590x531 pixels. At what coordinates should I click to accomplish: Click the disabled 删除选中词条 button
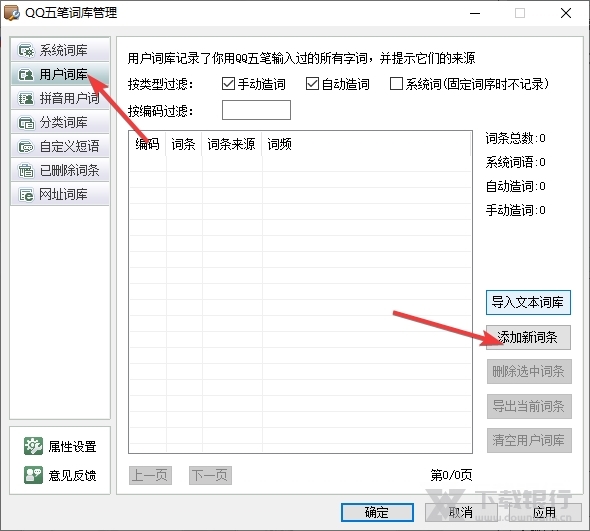click(529, 371)
